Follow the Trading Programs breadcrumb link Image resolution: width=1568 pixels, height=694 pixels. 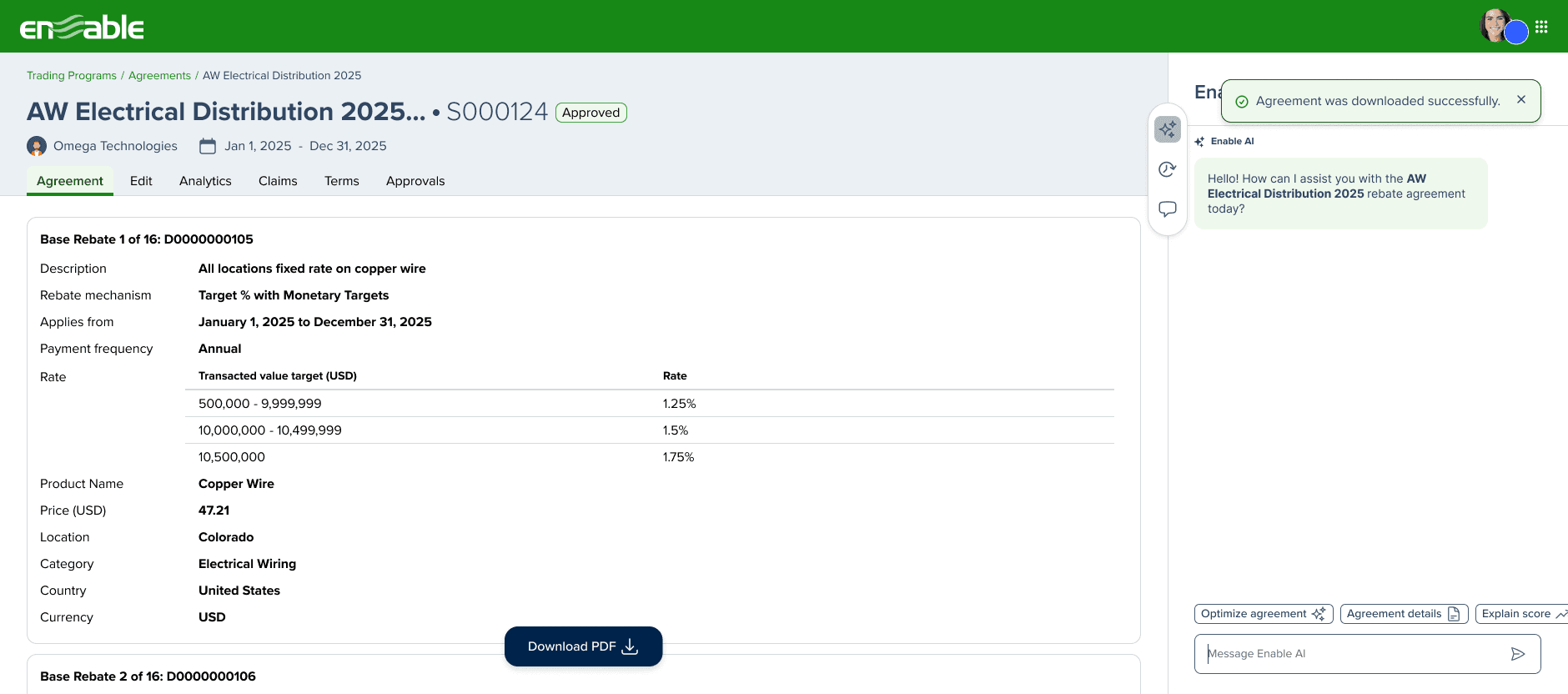(72, 76)
